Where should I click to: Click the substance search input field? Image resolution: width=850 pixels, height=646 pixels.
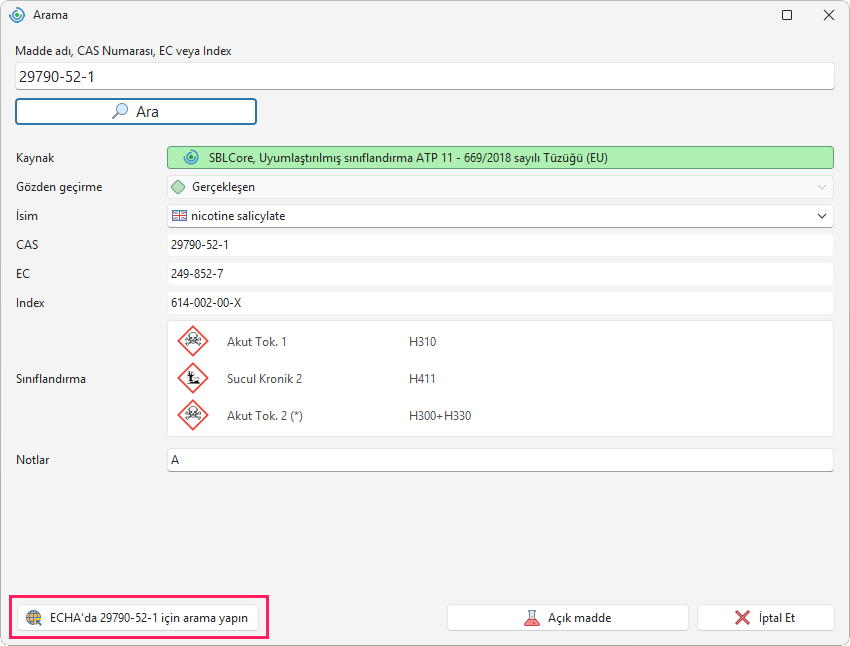point(424,76)
